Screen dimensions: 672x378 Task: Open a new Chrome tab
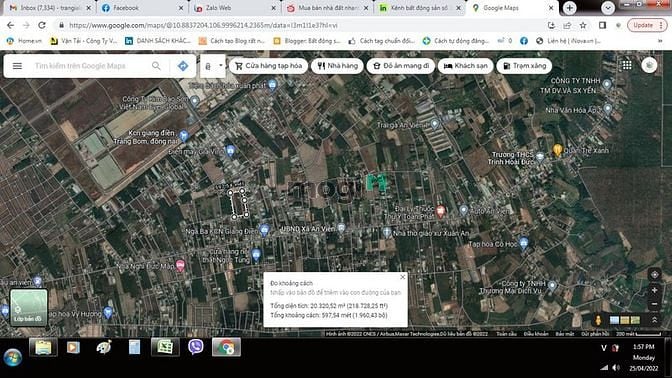click(x=570, y=8)
